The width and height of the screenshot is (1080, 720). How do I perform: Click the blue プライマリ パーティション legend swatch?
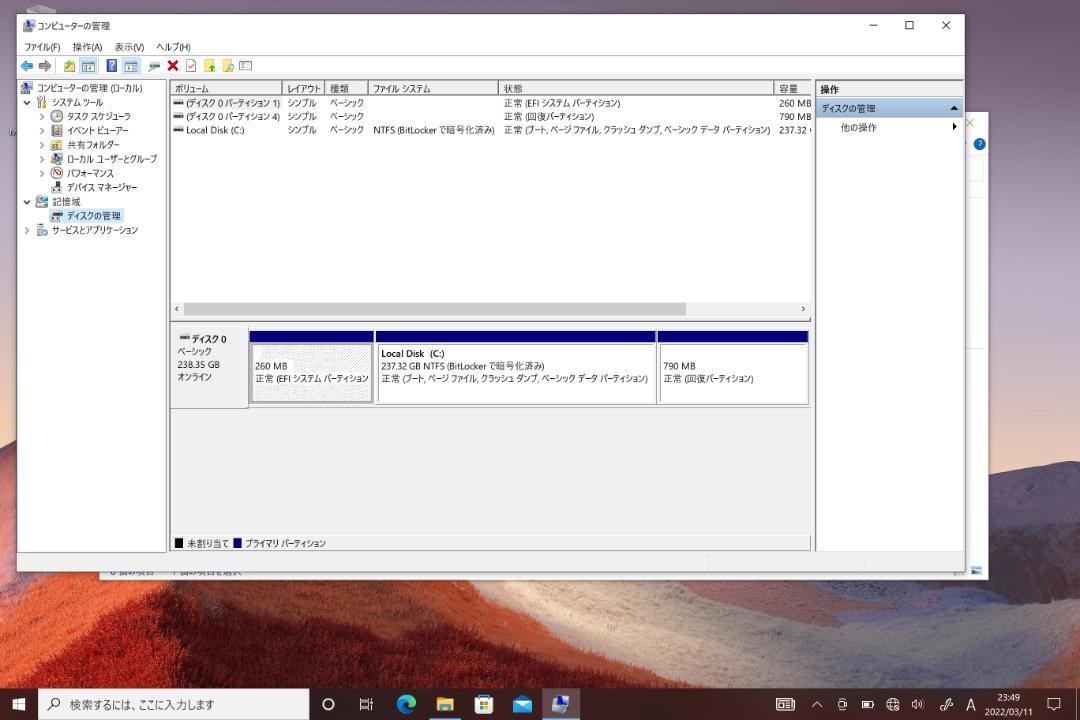tap(238, 543)
